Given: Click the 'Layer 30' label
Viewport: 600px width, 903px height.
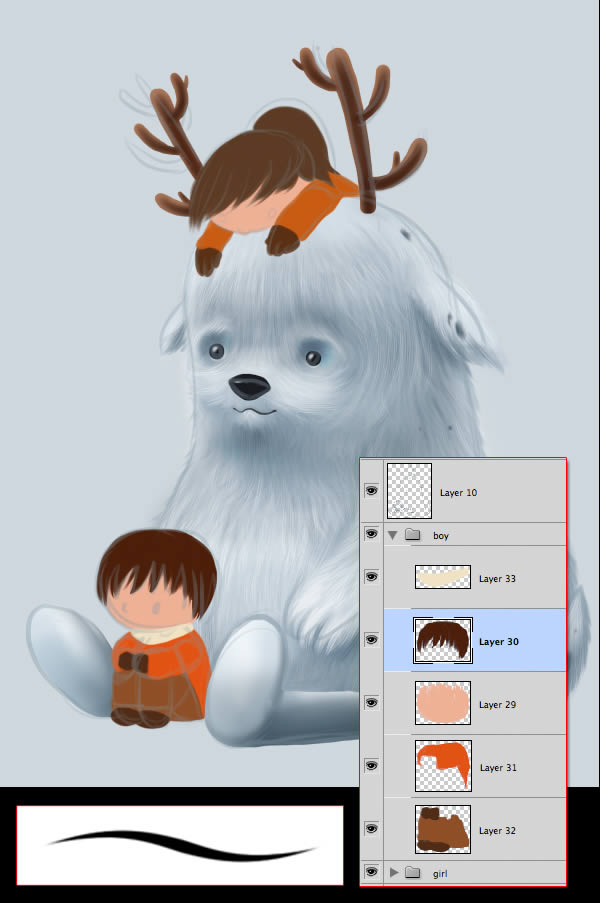Looking at the screenshot, I should pyautogui.click(x=499, y=642).
